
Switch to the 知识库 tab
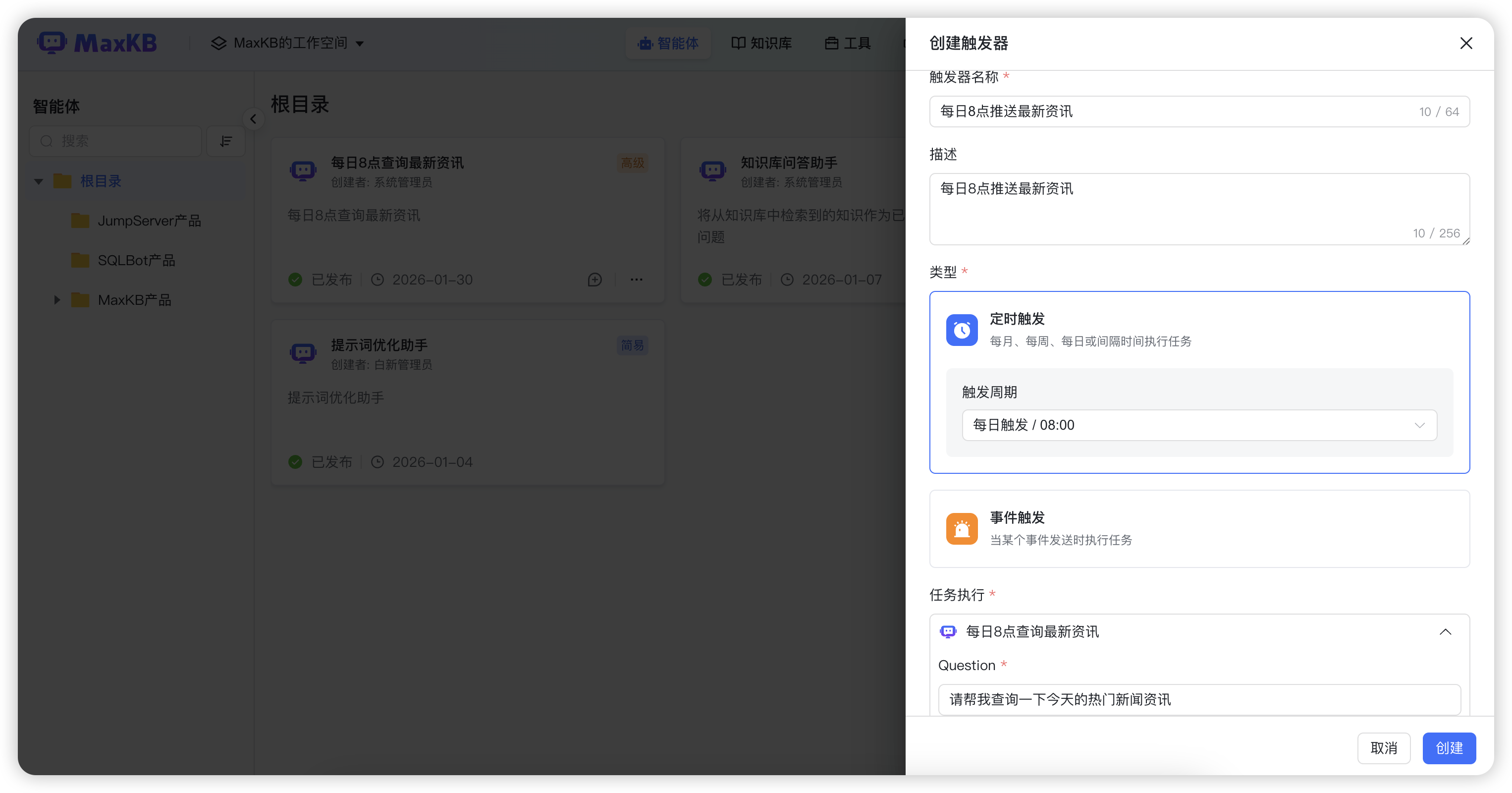click(x=761, y=44)
